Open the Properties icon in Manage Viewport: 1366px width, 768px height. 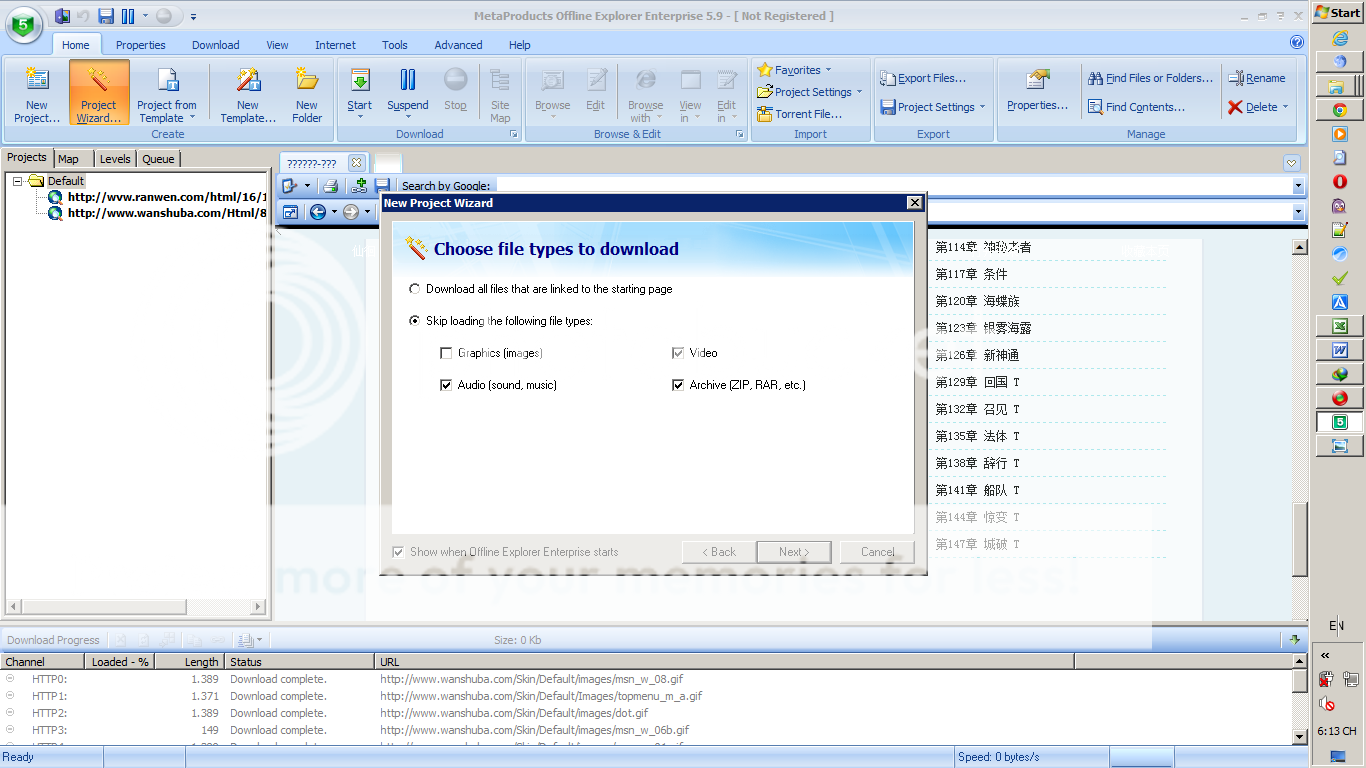1037,80
